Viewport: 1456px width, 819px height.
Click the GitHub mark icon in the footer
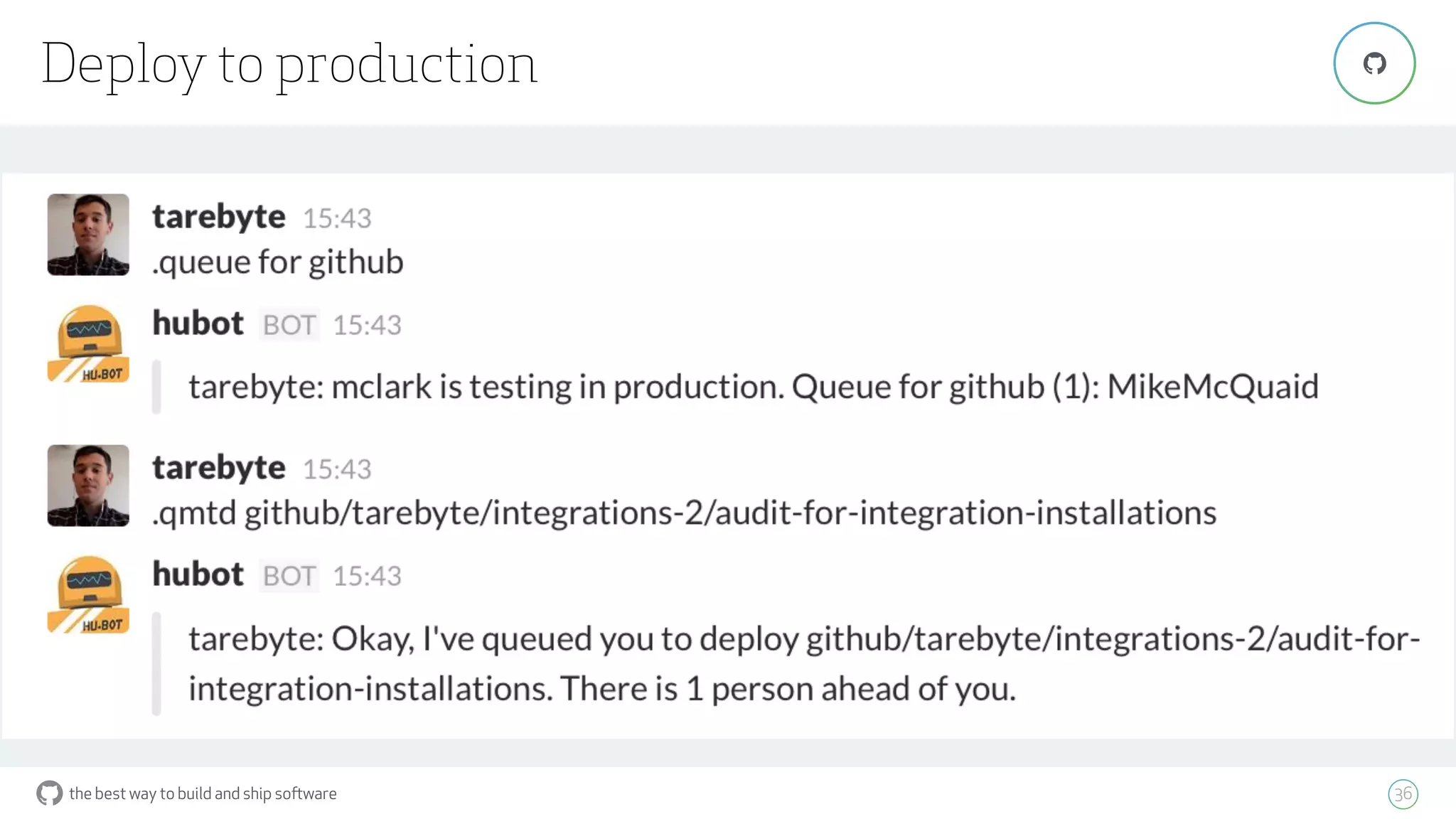pos(49,793)
